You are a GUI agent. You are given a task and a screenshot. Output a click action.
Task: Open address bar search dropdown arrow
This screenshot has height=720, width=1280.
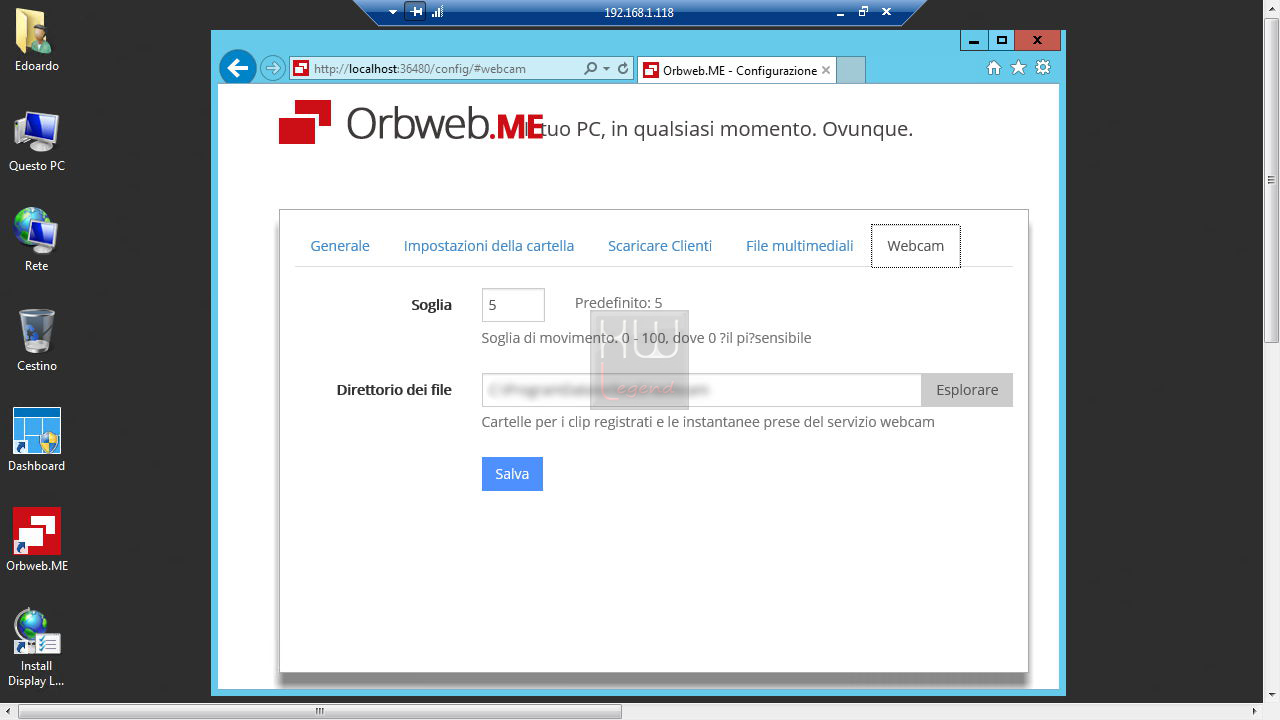point(606,69)
